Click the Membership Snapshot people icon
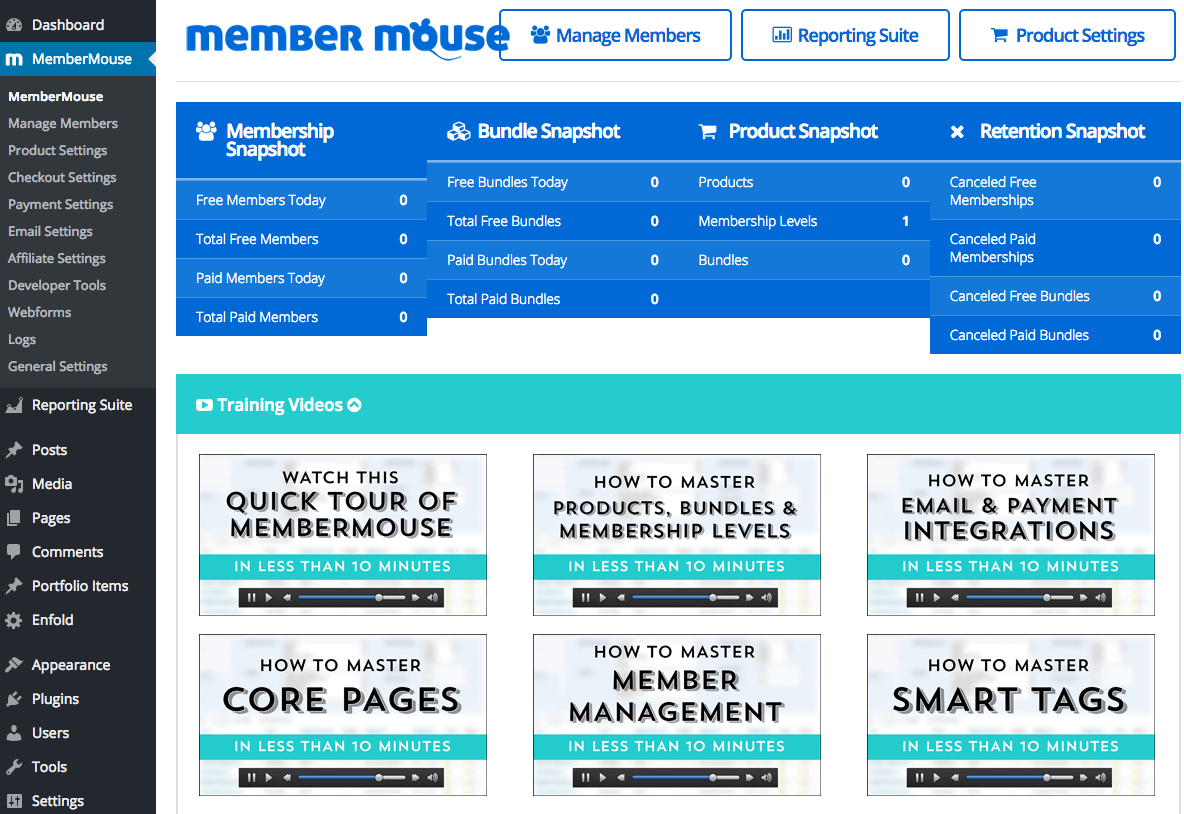1184x814 pixels. (206, 131)
